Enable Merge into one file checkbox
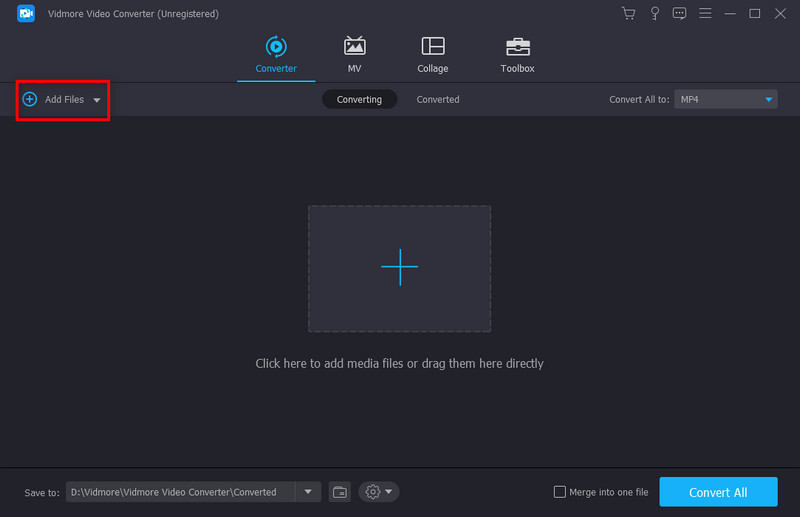Viewport: 800px width, 517px height. [x=560, y=492]
